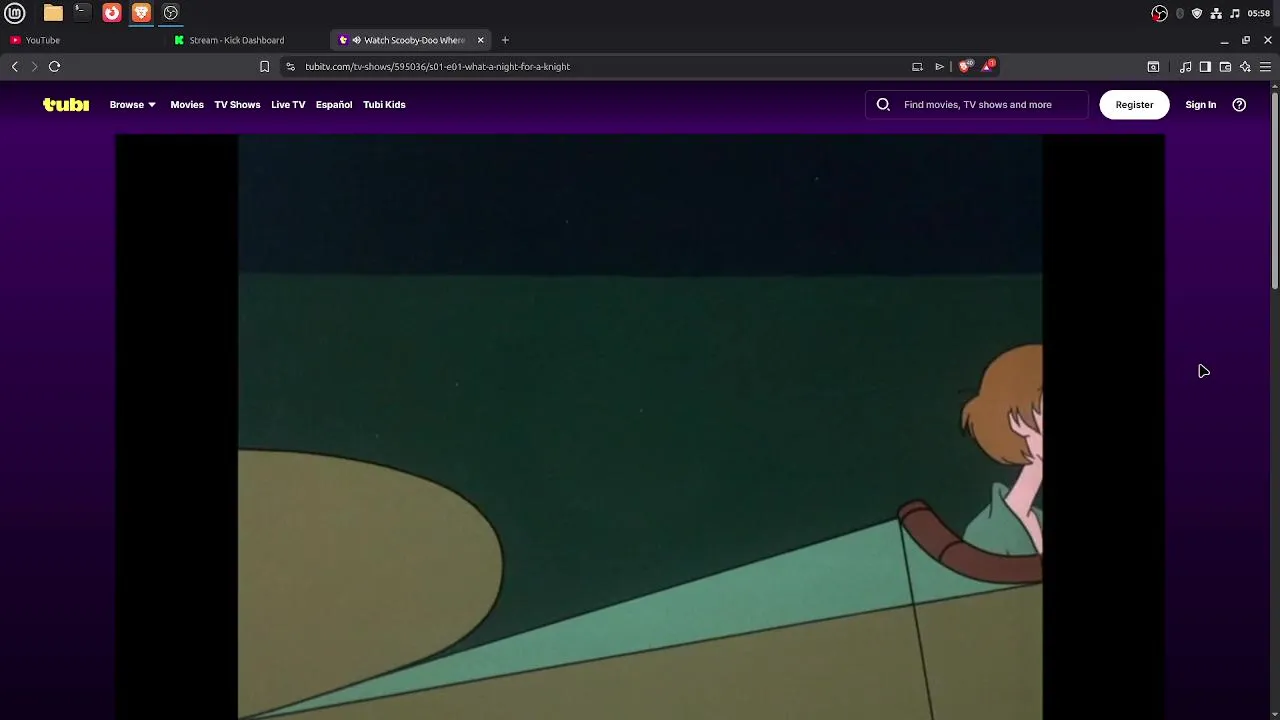Close the Watch Scooby-Doo tab

coord(480,40)
